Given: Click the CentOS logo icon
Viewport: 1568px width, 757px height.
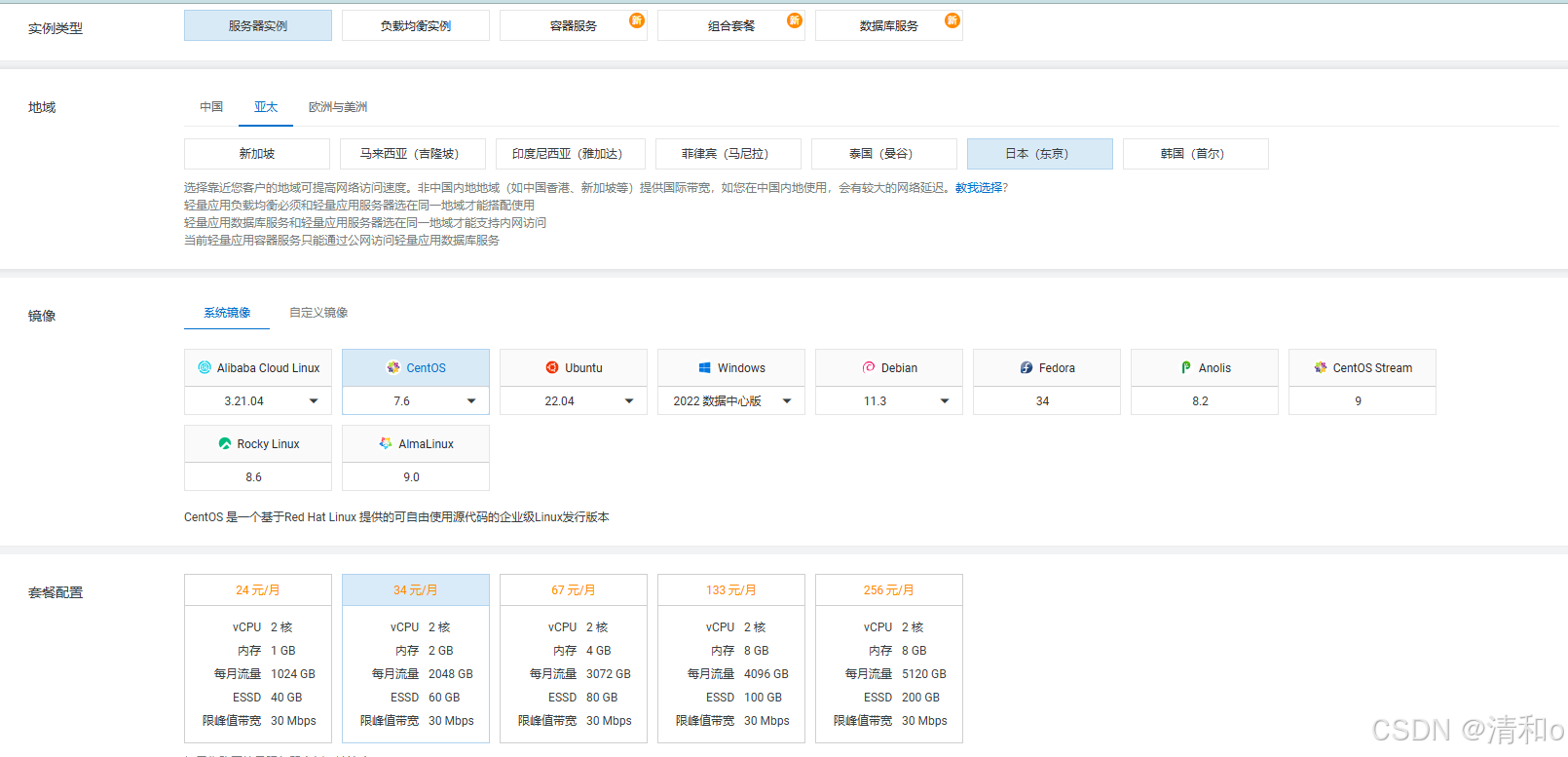Looking at the screenshot, I should pyautogui.click(x=393, y=367).
